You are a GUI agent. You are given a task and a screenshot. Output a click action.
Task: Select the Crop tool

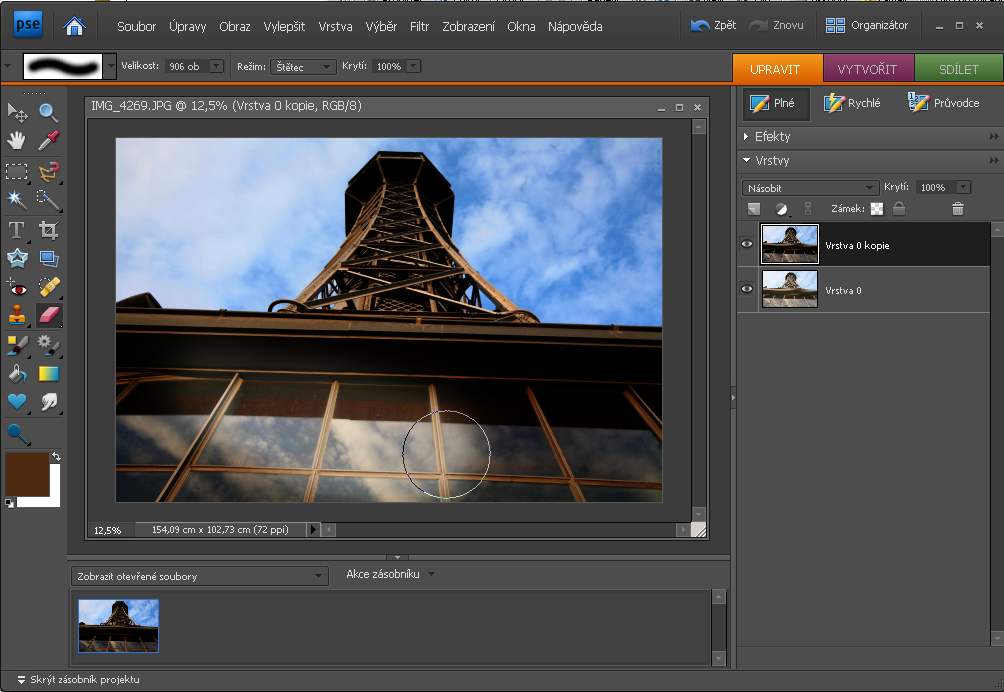coord(48,230)
